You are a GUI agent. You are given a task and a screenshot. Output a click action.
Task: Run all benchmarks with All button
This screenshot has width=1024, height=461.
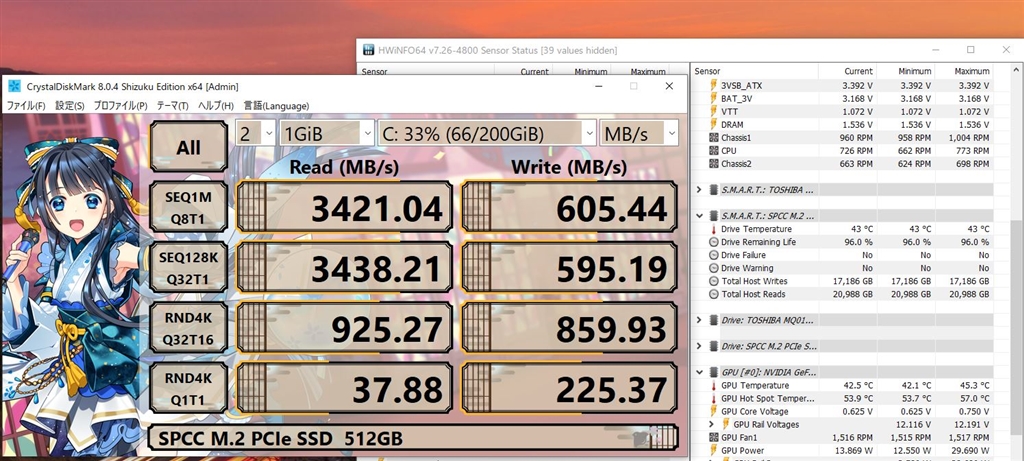click(188, 147)
